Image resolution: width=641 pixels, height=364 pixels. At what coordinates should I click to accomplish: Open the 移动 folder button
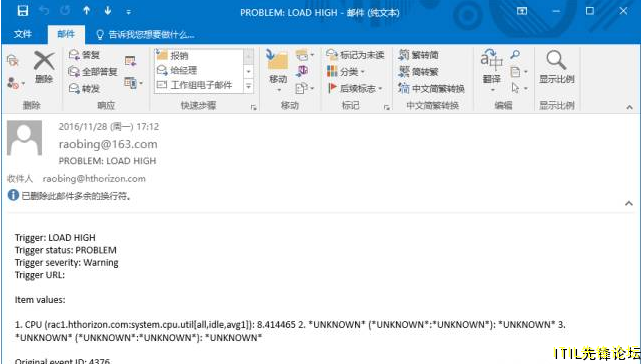[x=278, y=70]
